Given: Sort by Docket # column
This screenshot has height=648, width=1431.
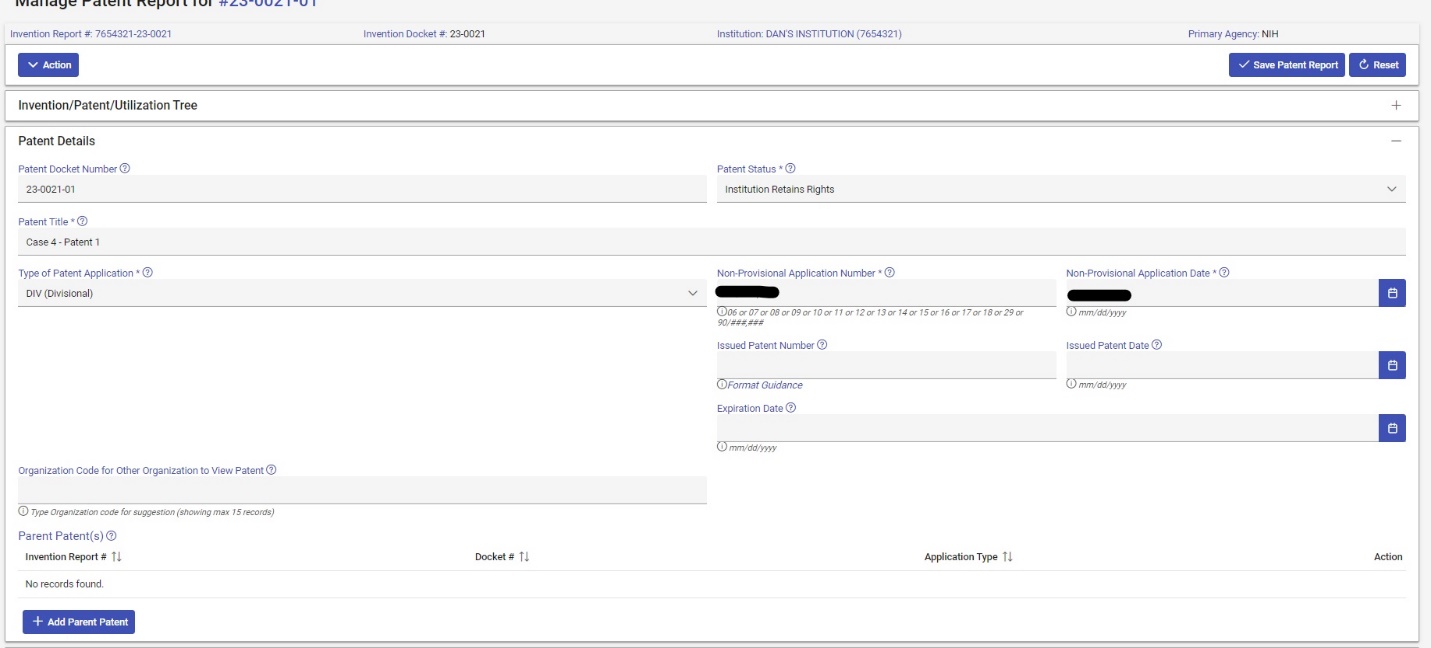Looking at the screenshot, I should pos(523,557).
